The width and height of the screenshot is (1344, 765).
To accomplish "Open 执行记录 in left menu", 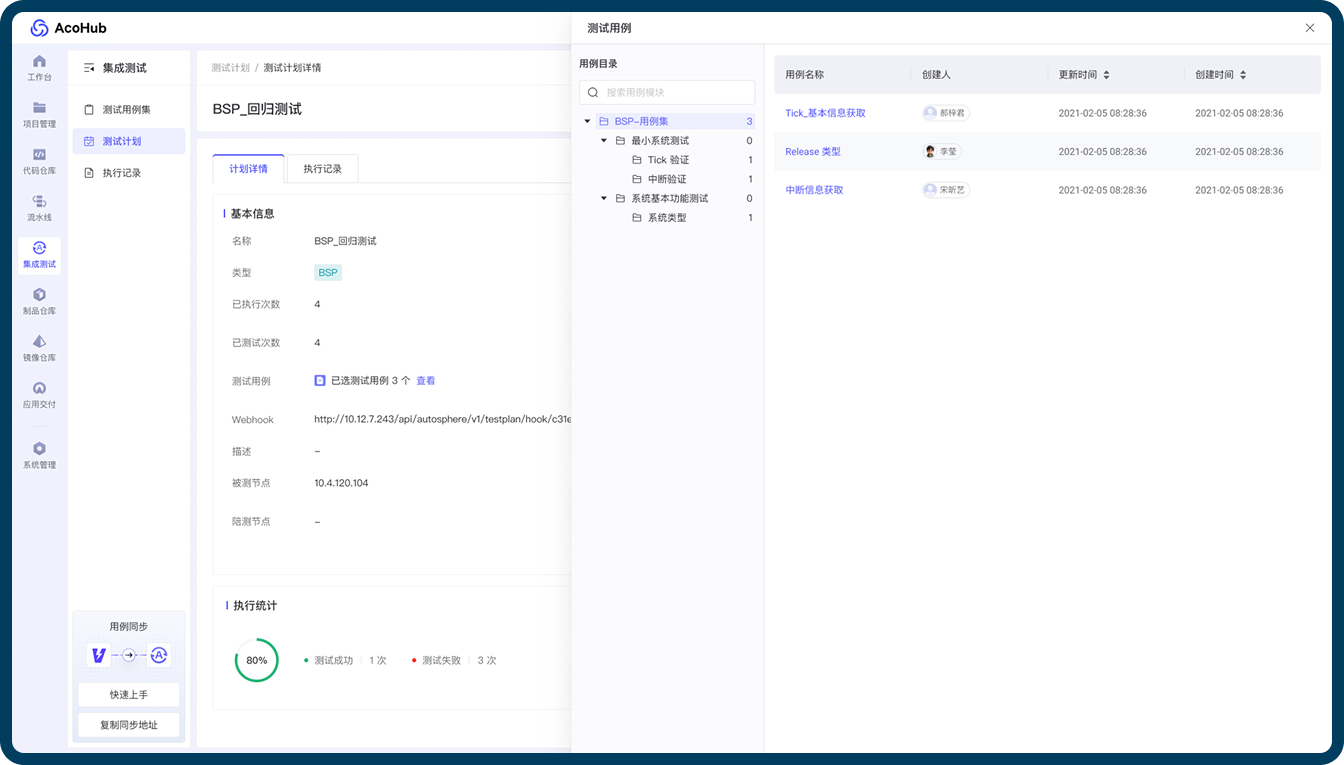I will (x=129, y=173).
